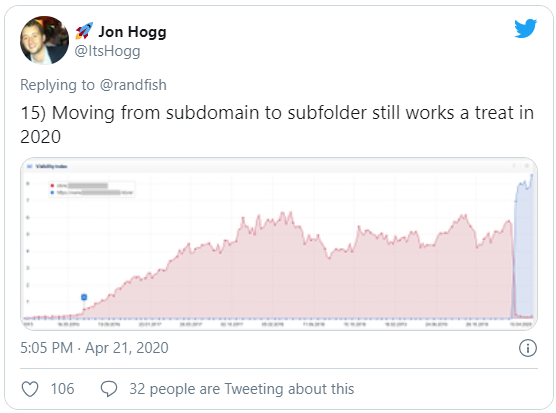
Task: Open the embedded visibility chart image
Action: point(279,244)
